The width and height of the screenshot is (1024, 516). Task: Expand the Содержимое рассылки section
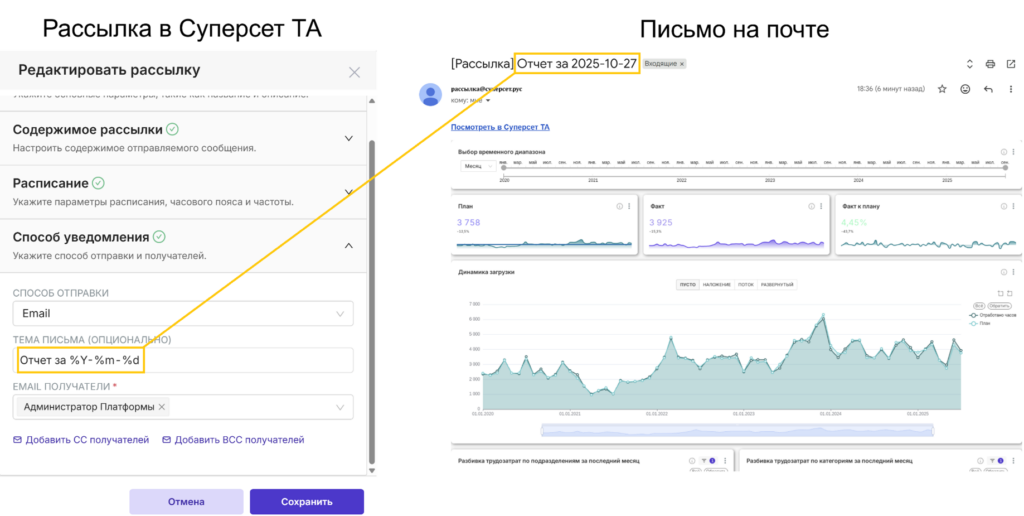point(349,138)
